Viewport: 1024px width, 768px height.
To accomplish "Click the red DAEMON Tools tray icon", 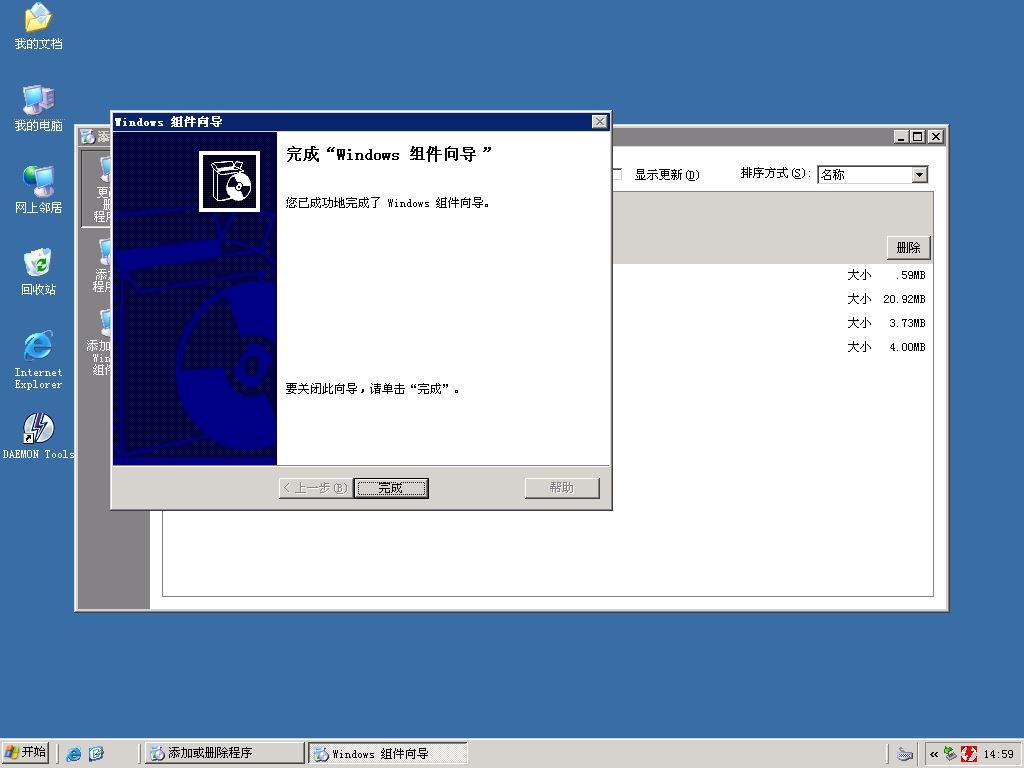I will 969,754.
